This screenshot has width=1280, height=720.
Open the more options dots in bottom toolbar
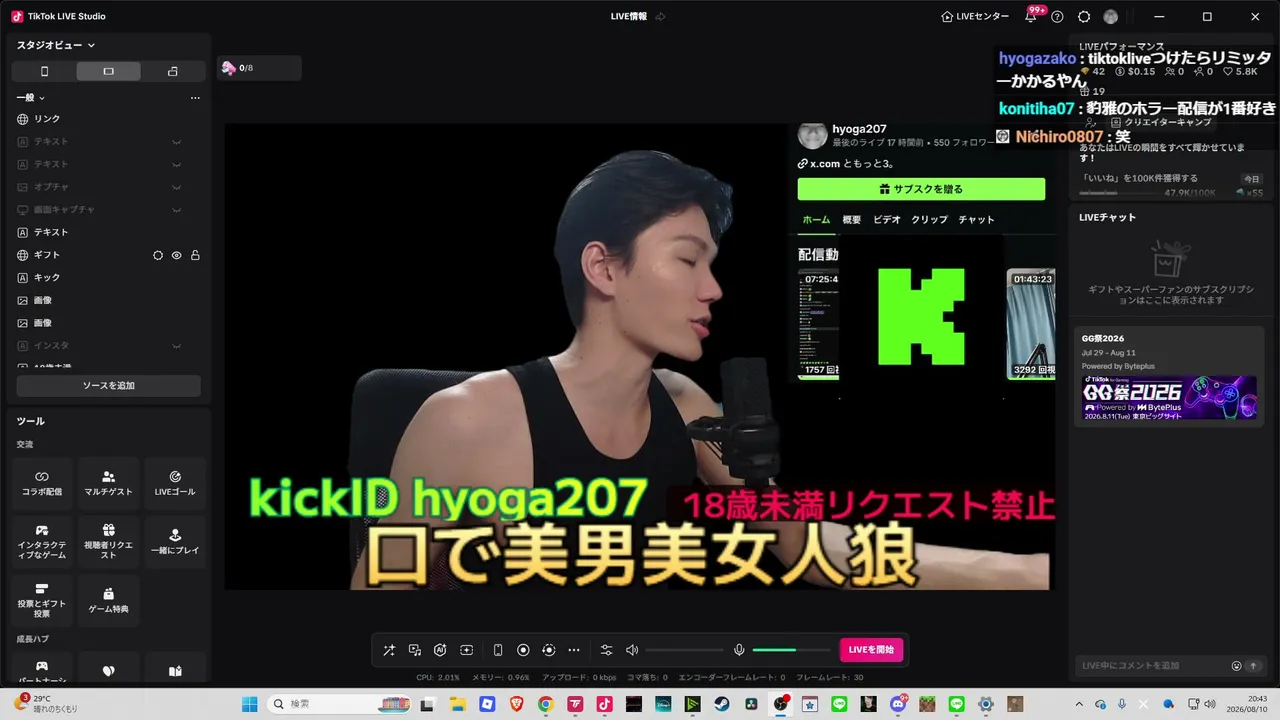pos(574,650)
